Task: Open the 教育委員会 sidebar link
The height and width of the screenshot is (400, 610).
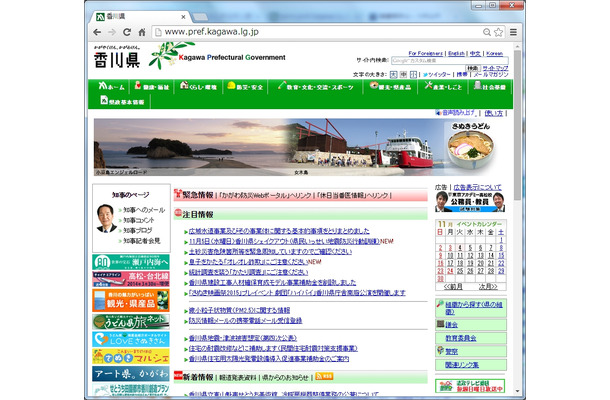Action: (x=461, y=338)
